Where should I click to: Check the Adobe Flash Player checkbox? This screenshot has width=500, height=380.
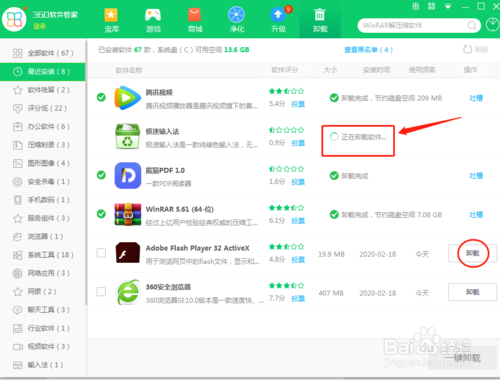click(101, 253)
